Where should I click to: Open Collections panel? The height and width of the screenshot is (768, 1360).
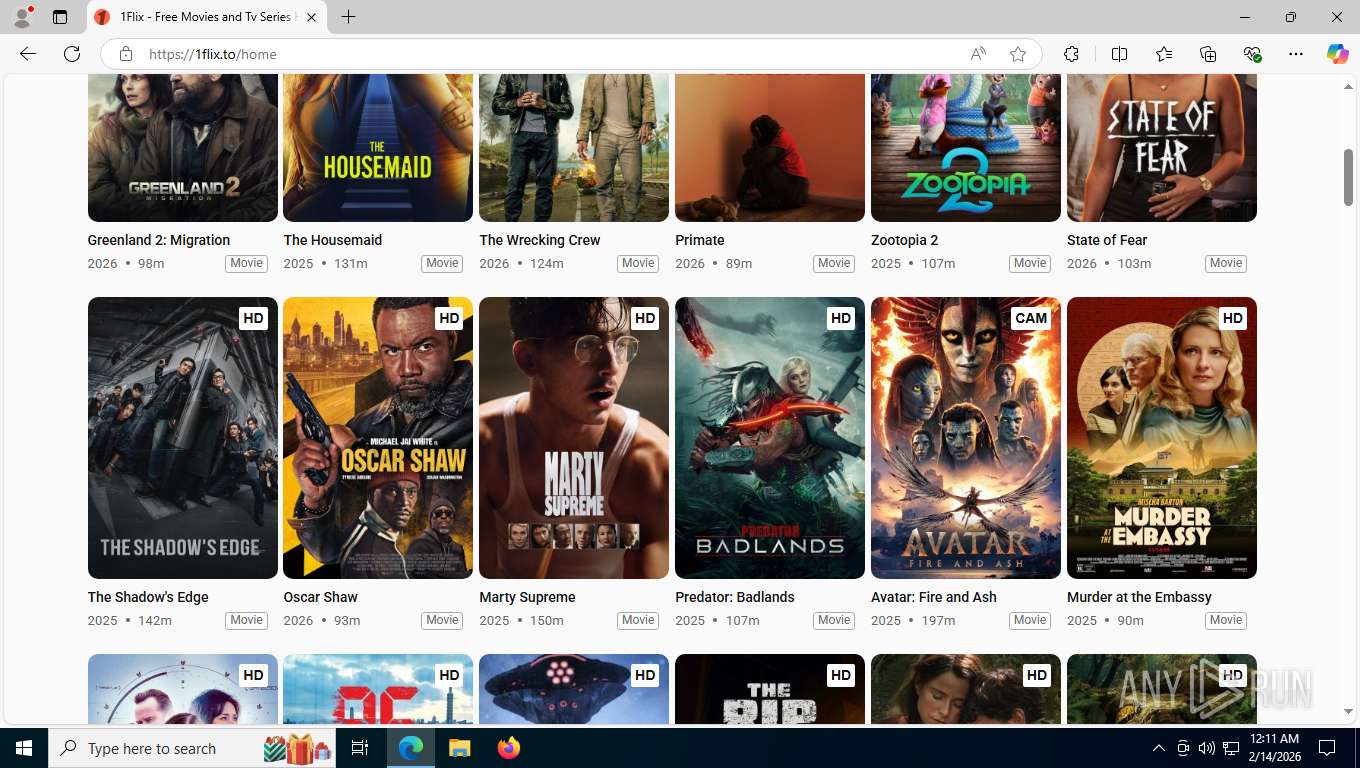click(x=1208, y=54)
